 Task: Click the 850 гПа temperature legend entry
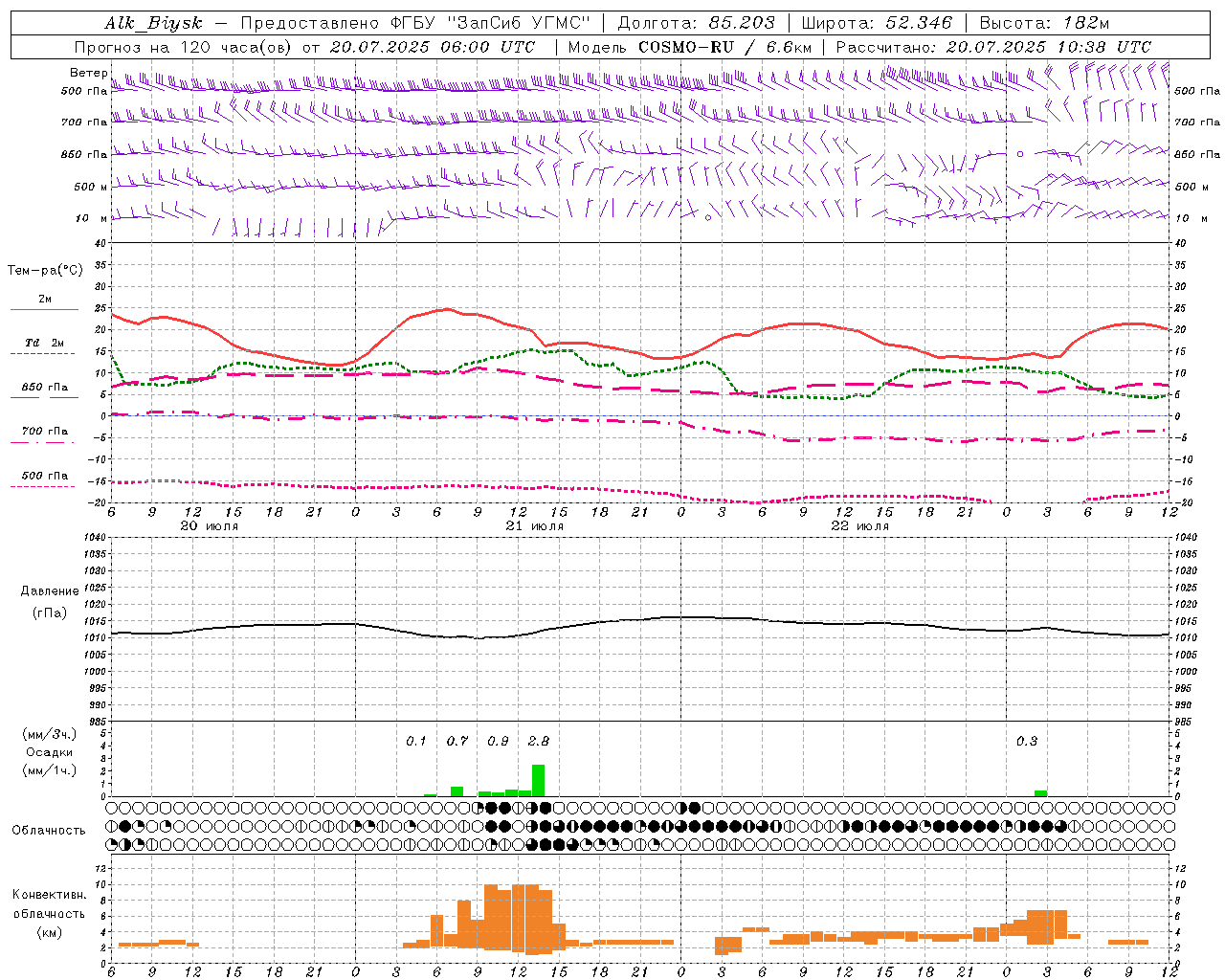45,388
